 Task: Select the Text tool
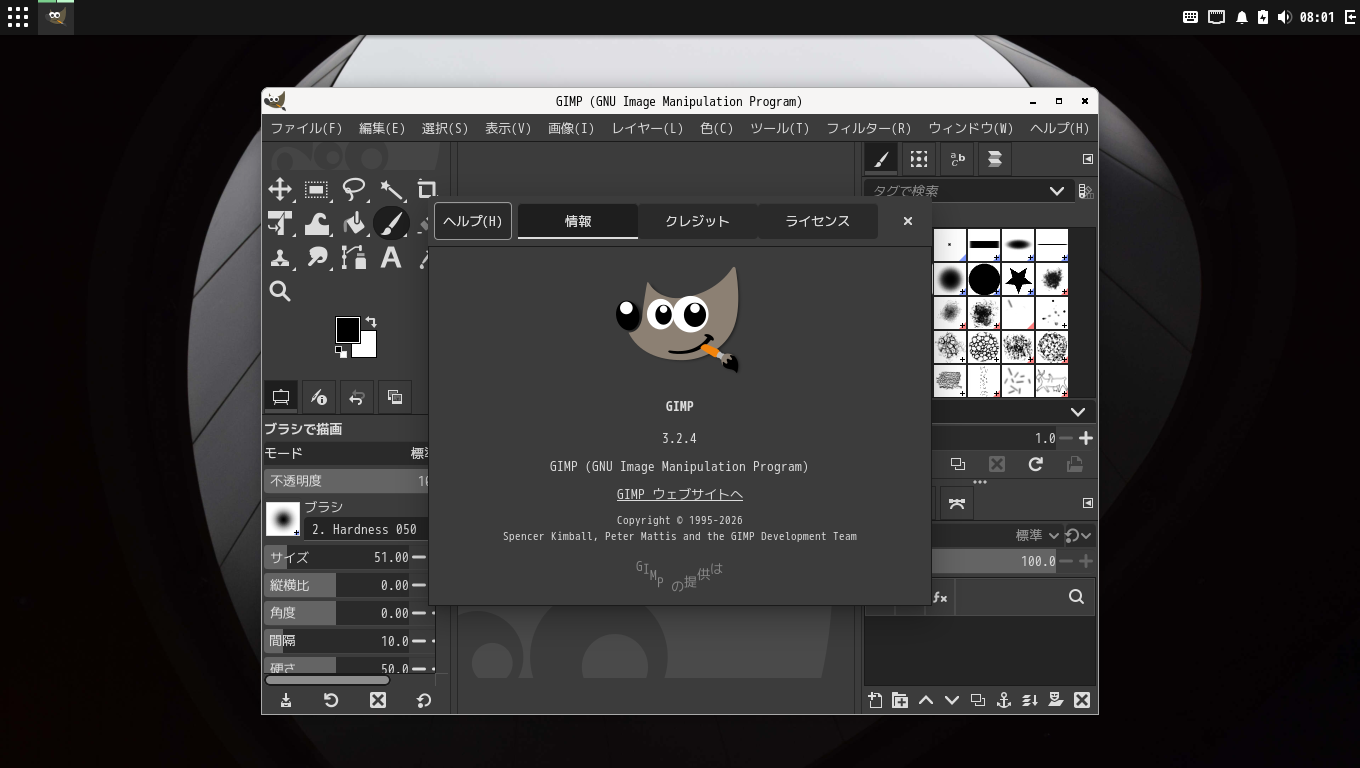click(391, 257)
